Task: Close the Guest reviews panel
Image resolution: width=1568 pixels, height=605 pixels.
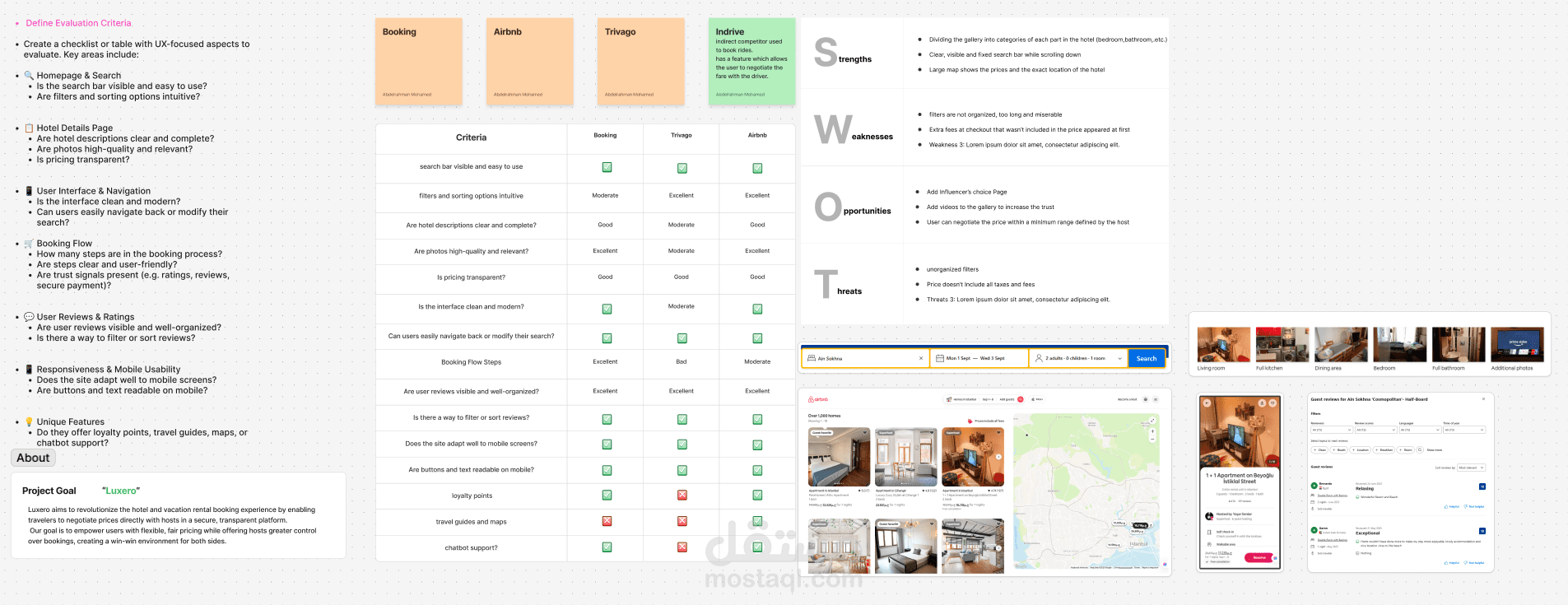Action: (1484, 399)
